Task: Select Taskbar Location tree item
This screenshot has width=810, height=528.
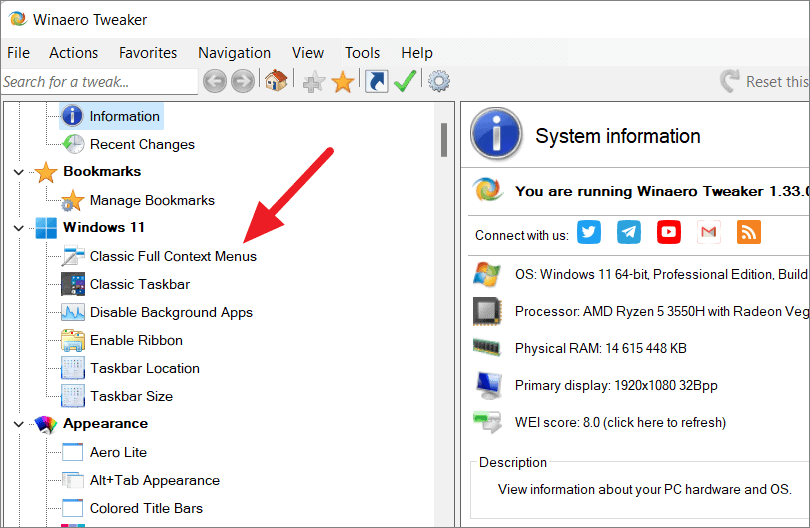Action: point(145,368)
